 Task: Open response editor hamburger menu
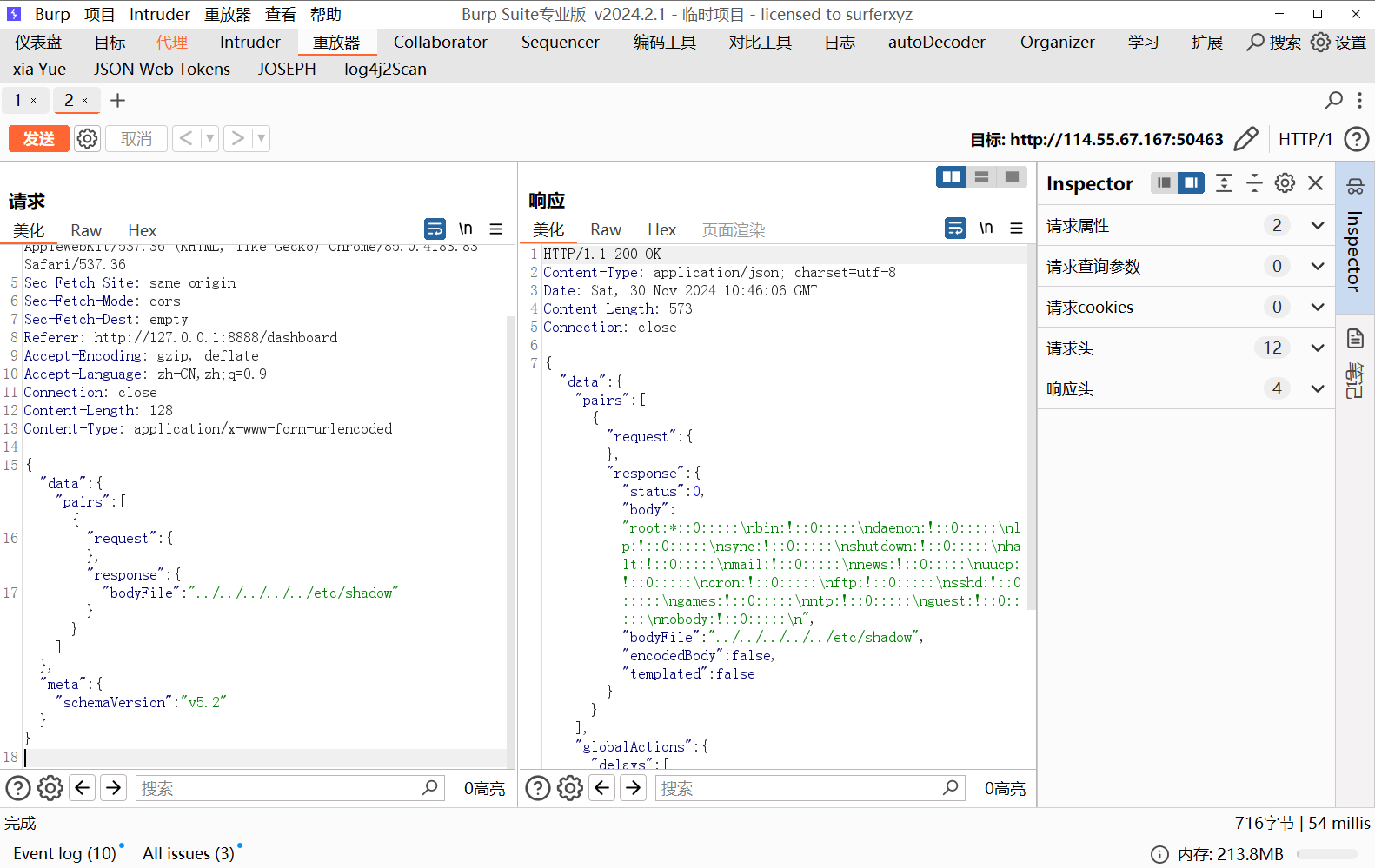[x=1016, y=228]
